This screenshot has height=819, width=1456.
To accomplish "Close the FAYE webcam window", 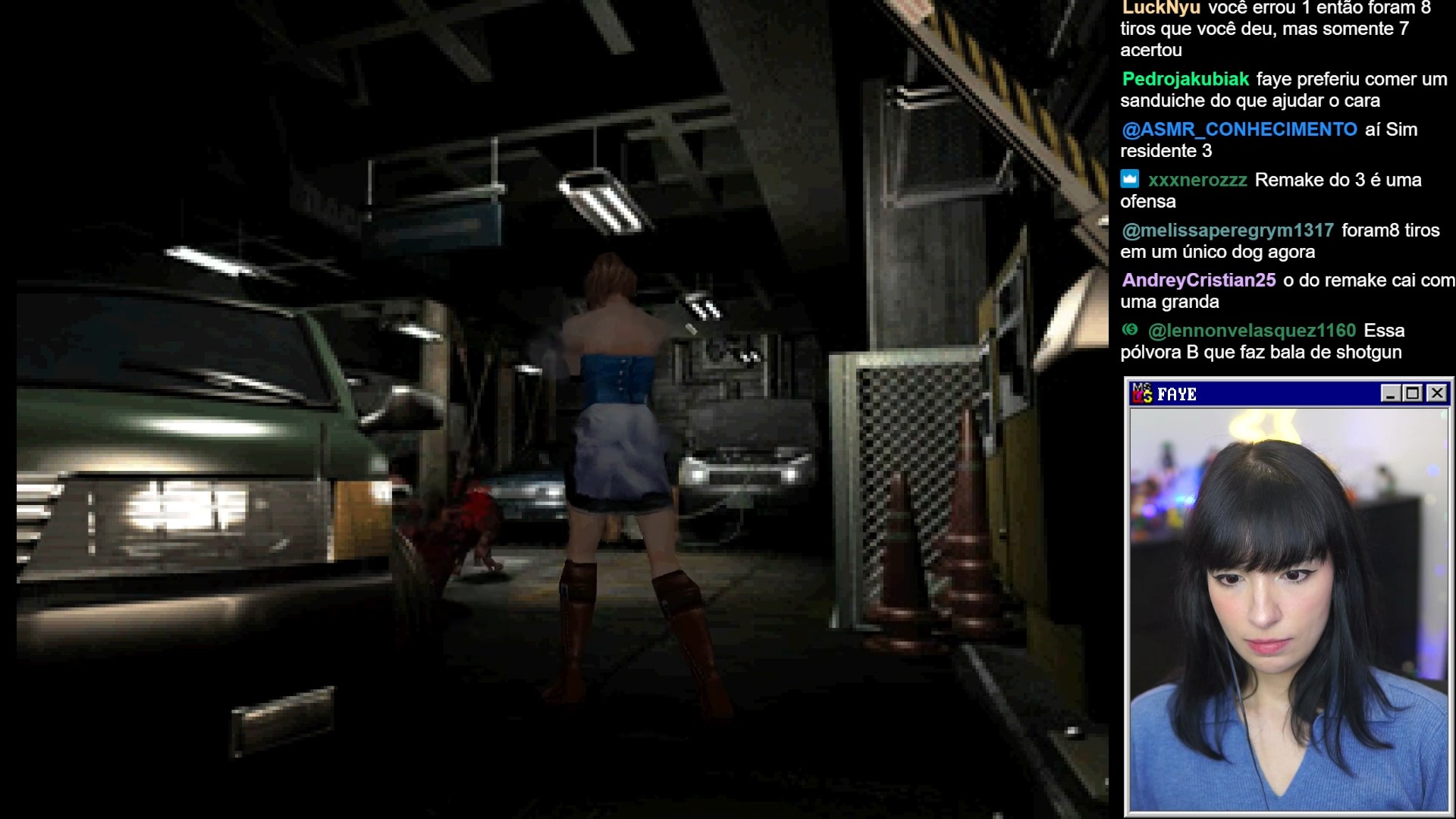I will (x=1436, y=393).
